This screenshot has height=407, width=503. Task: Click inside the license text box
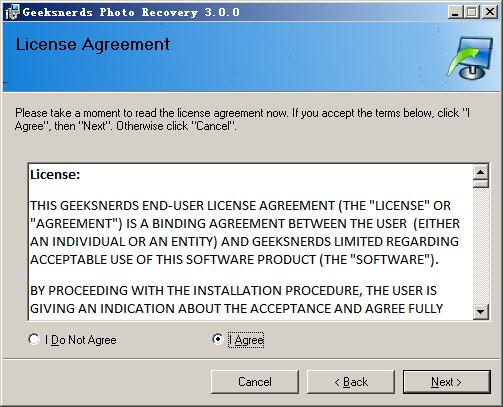click(251, 242)
